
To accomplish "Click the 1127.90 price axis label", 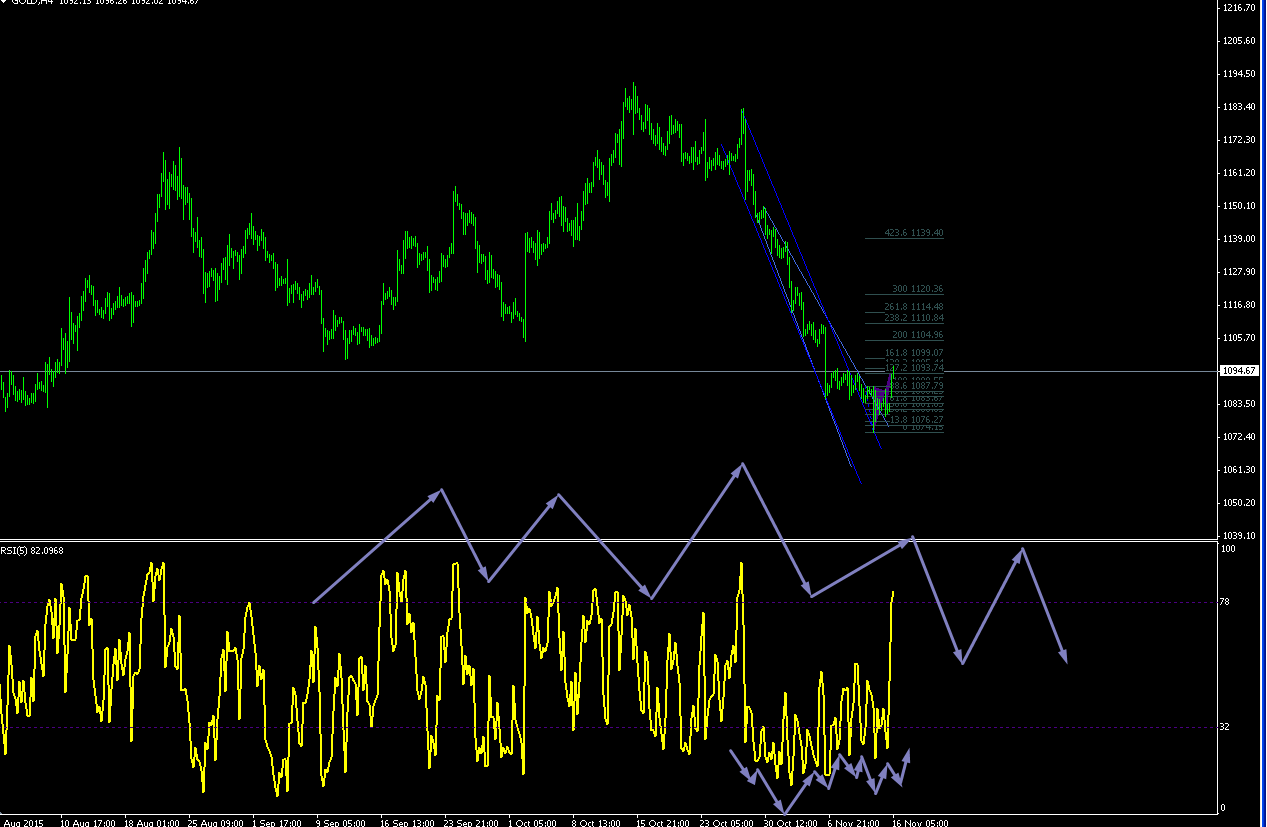I will (1241, 271).
